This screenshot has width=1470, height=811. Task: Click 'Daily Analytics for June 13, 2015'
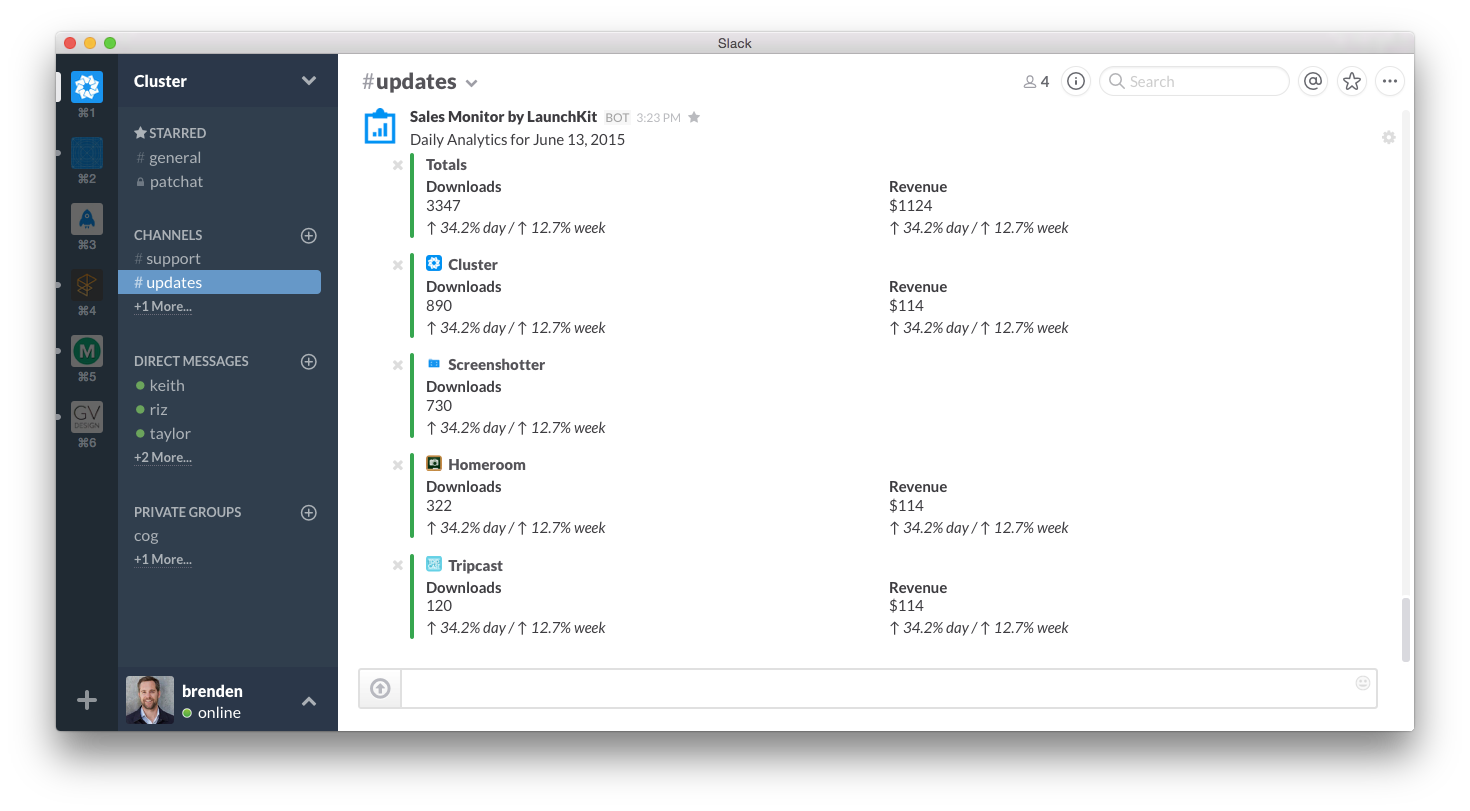(x=517, y=140)
